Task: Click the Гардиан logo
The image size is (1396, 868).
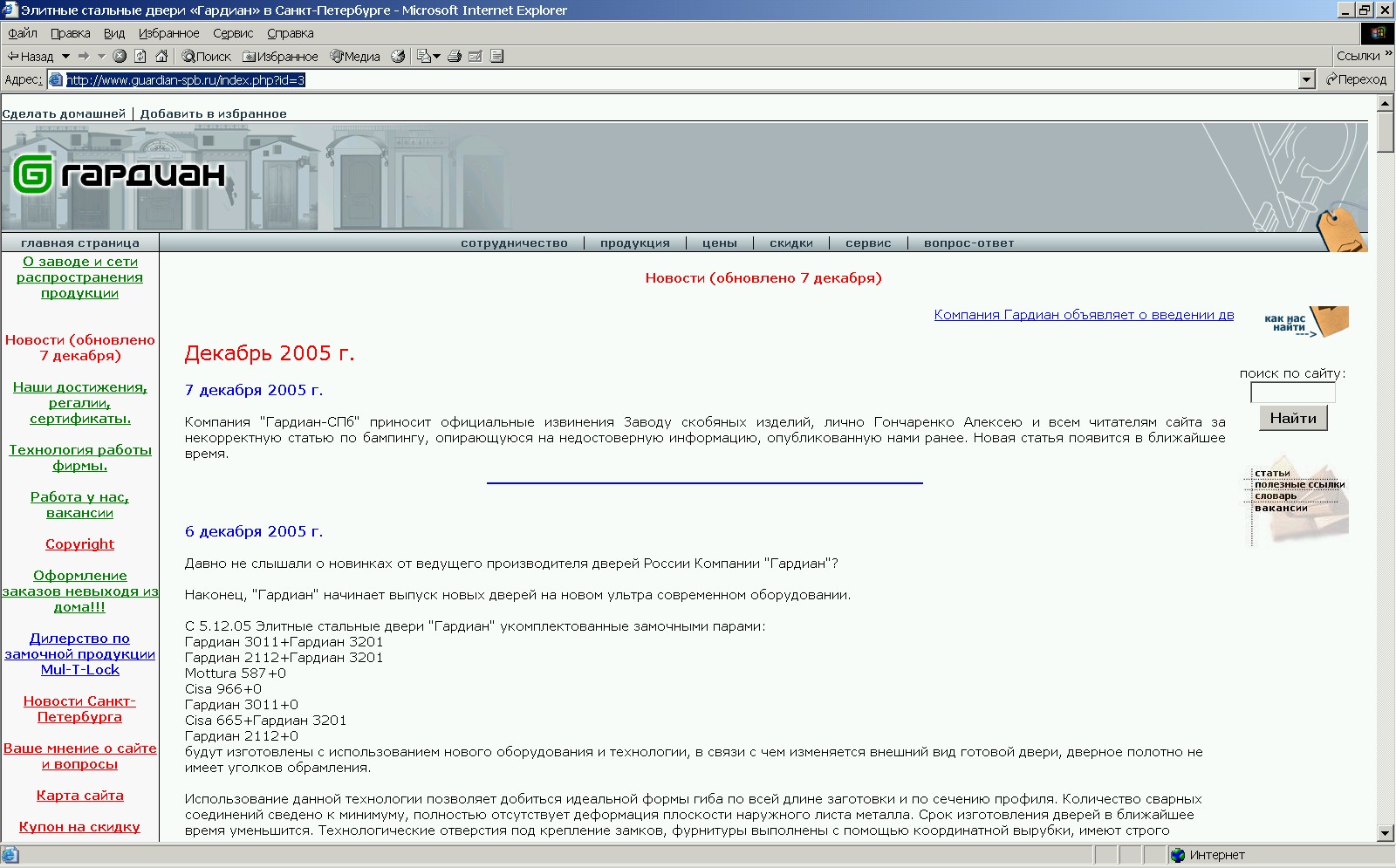Action: point(119,174)
